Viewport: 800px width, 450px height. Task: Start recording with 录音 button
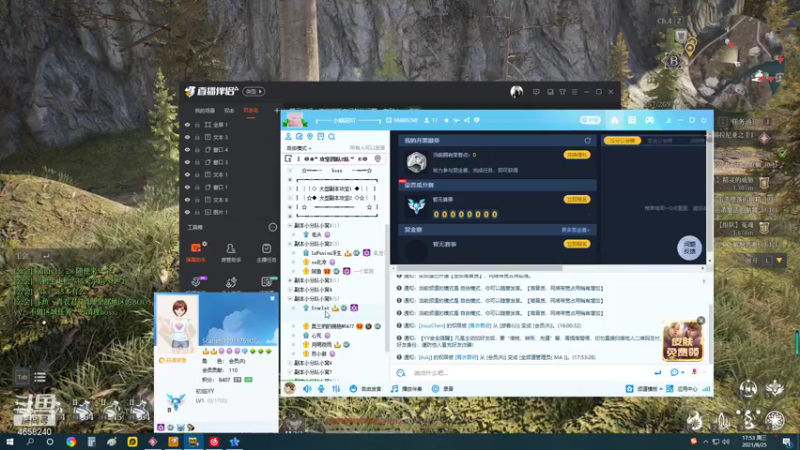[442, 389]
